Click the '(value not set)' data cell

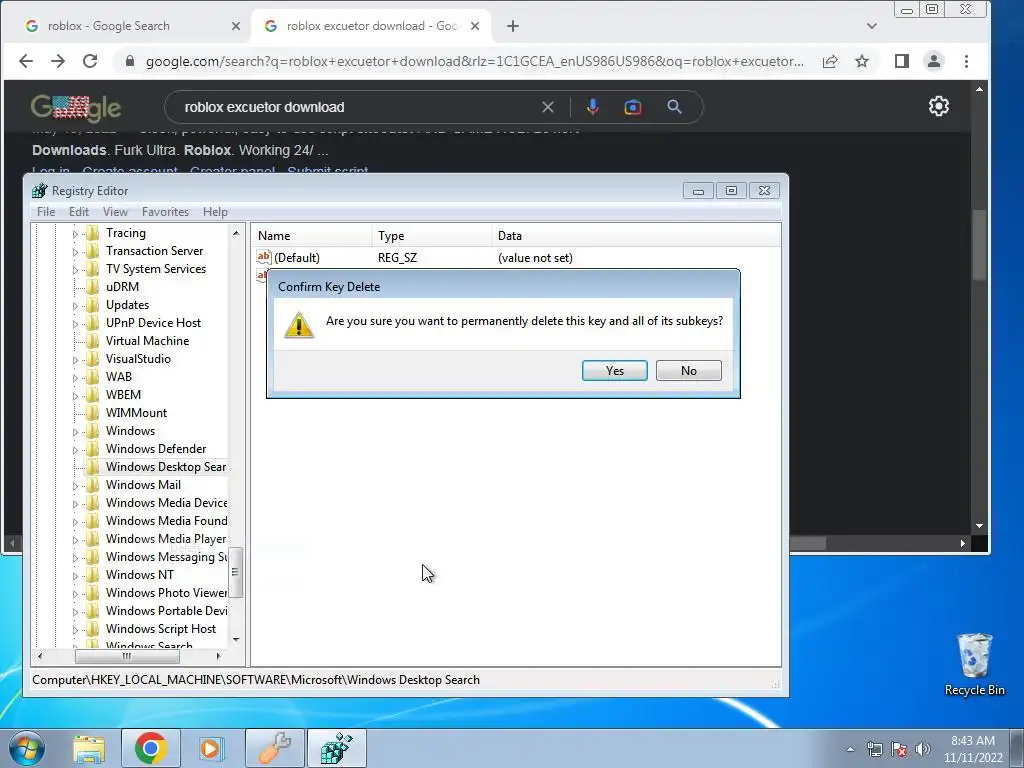pyautogui.click(x=535, y=258)
